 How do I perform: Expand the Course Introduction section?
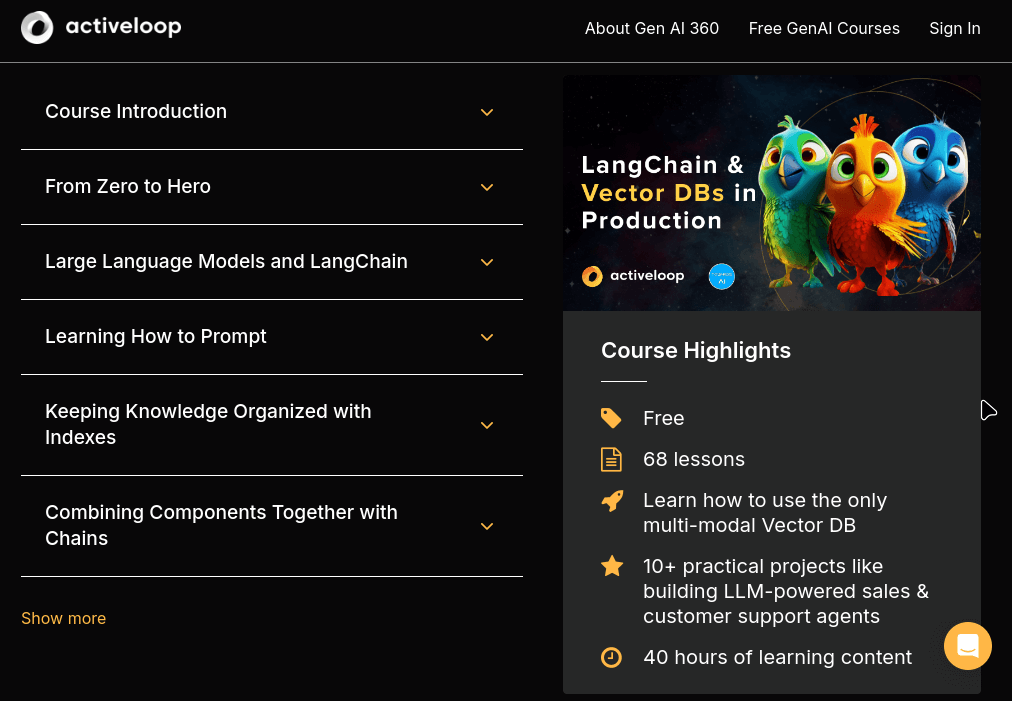tap(487, 112)
